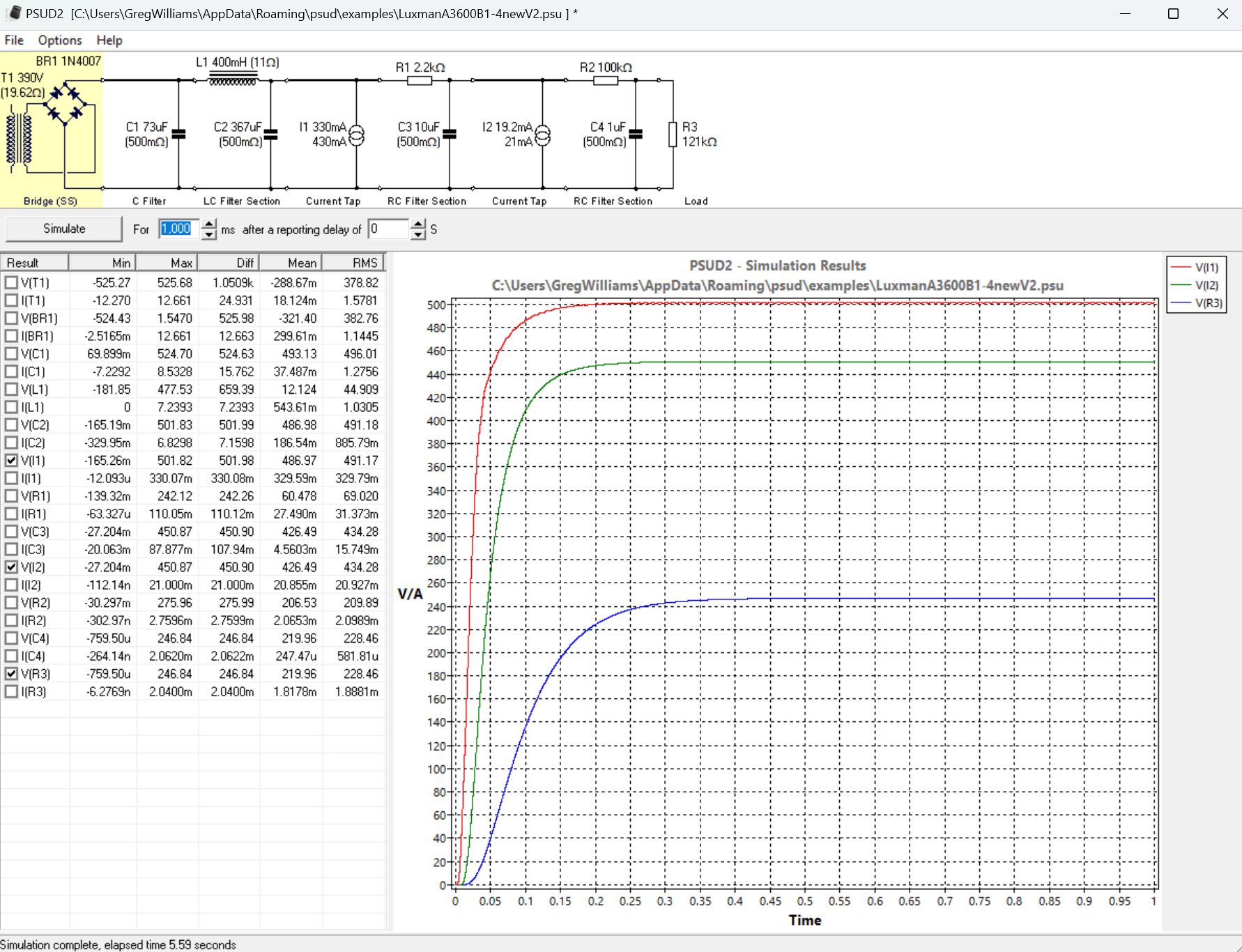The width and height of the screenshot is (1242, 952).
Task: Click the Simulation complete status bar message
Action: click(x=118, y=945)
